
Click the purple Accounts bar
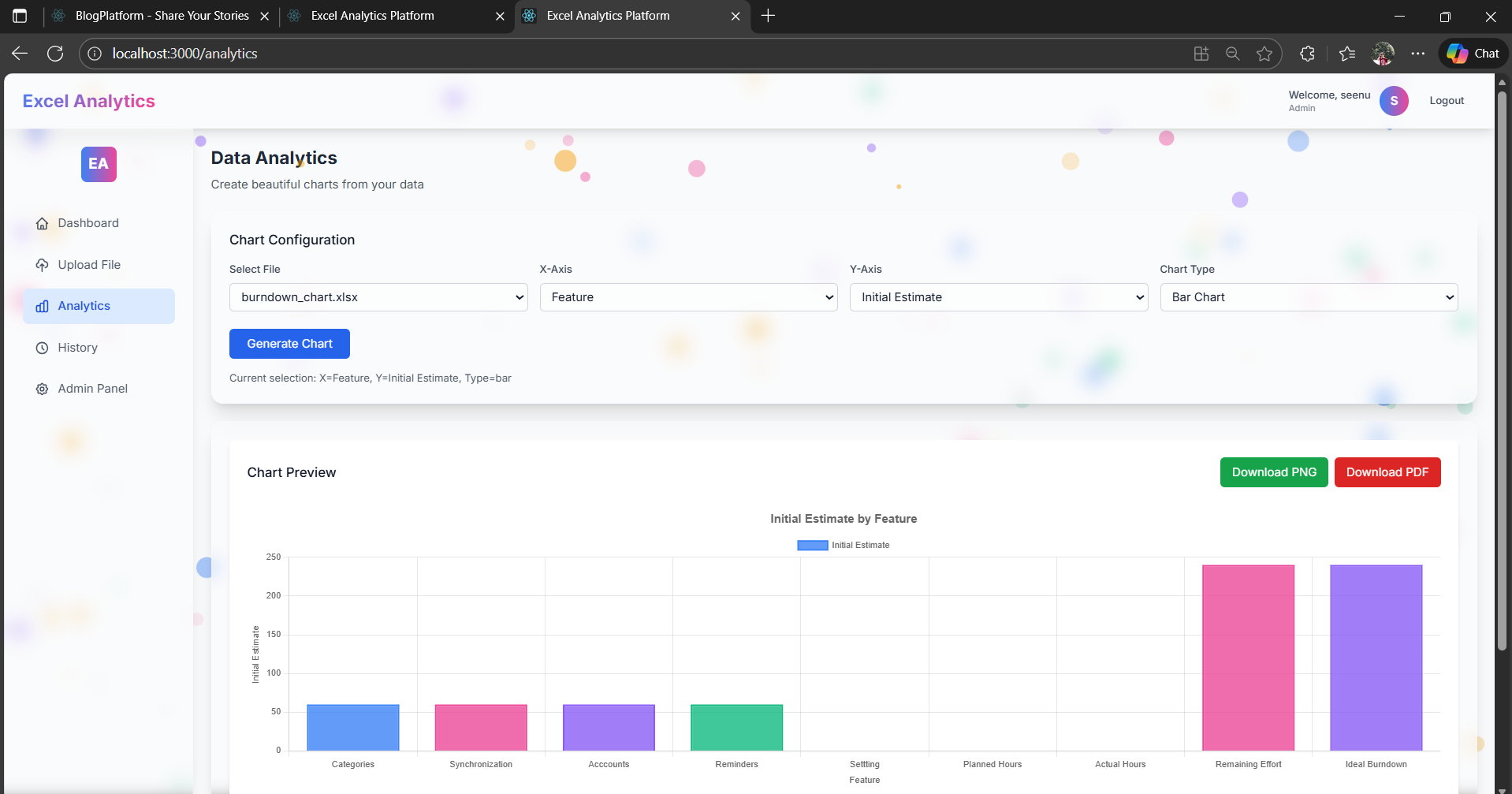coord(609,727)
